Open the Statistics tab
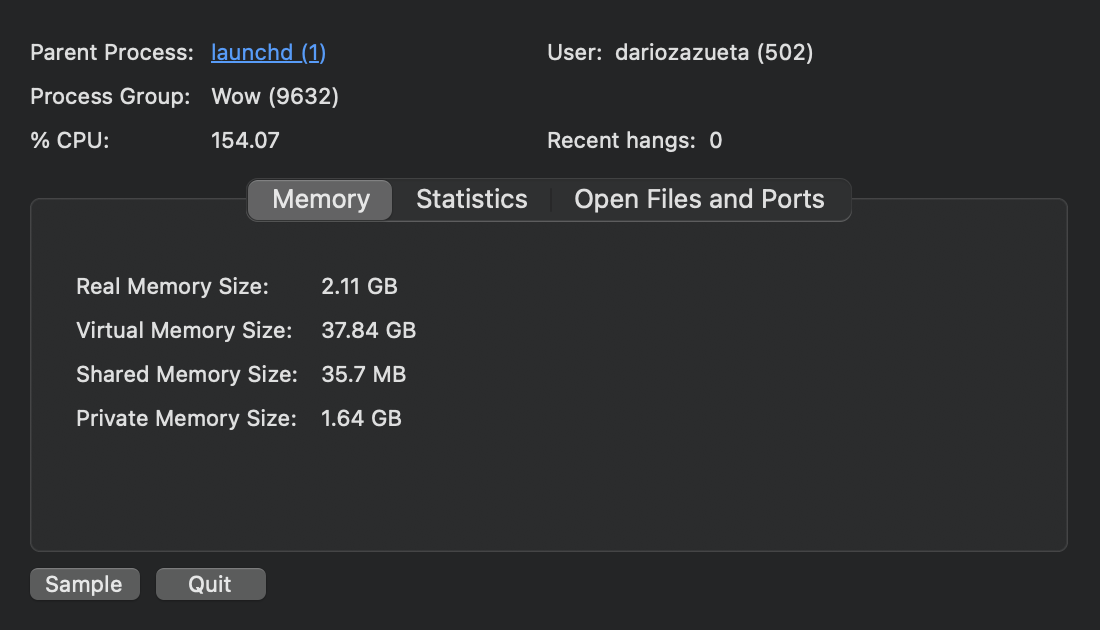This screenshot has height=630, width=1100. 471,200
